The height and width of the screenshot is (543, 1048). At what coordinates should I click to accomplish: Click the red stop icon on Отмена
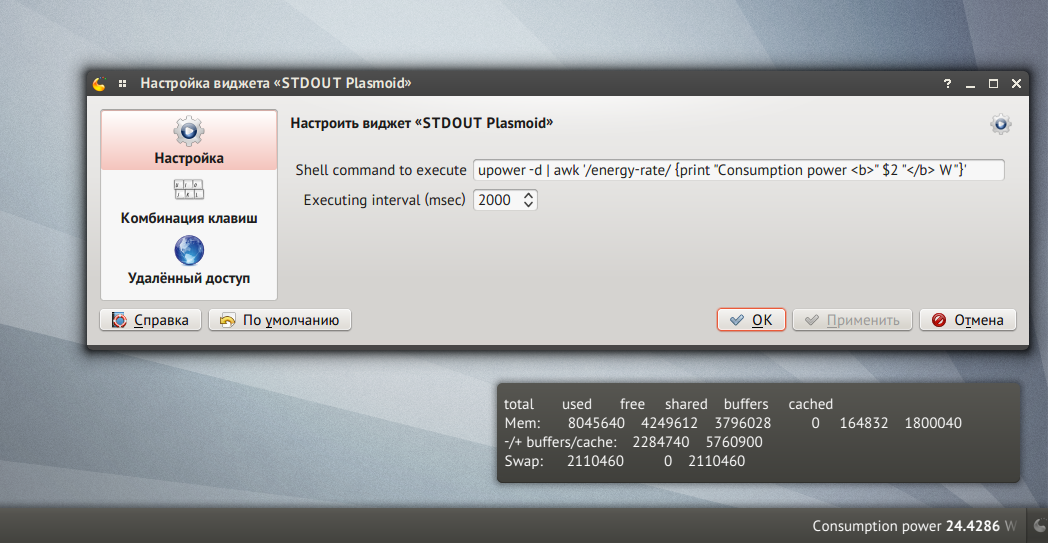(x=939, y=320)
